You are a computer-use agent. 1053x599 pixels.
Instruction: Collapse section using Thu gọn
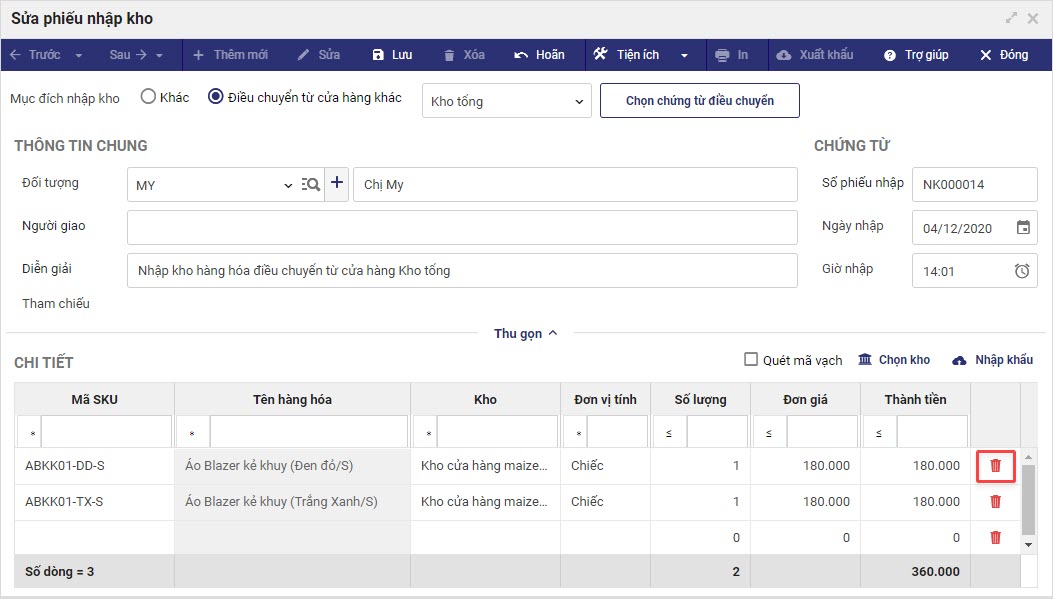[525, 334]
